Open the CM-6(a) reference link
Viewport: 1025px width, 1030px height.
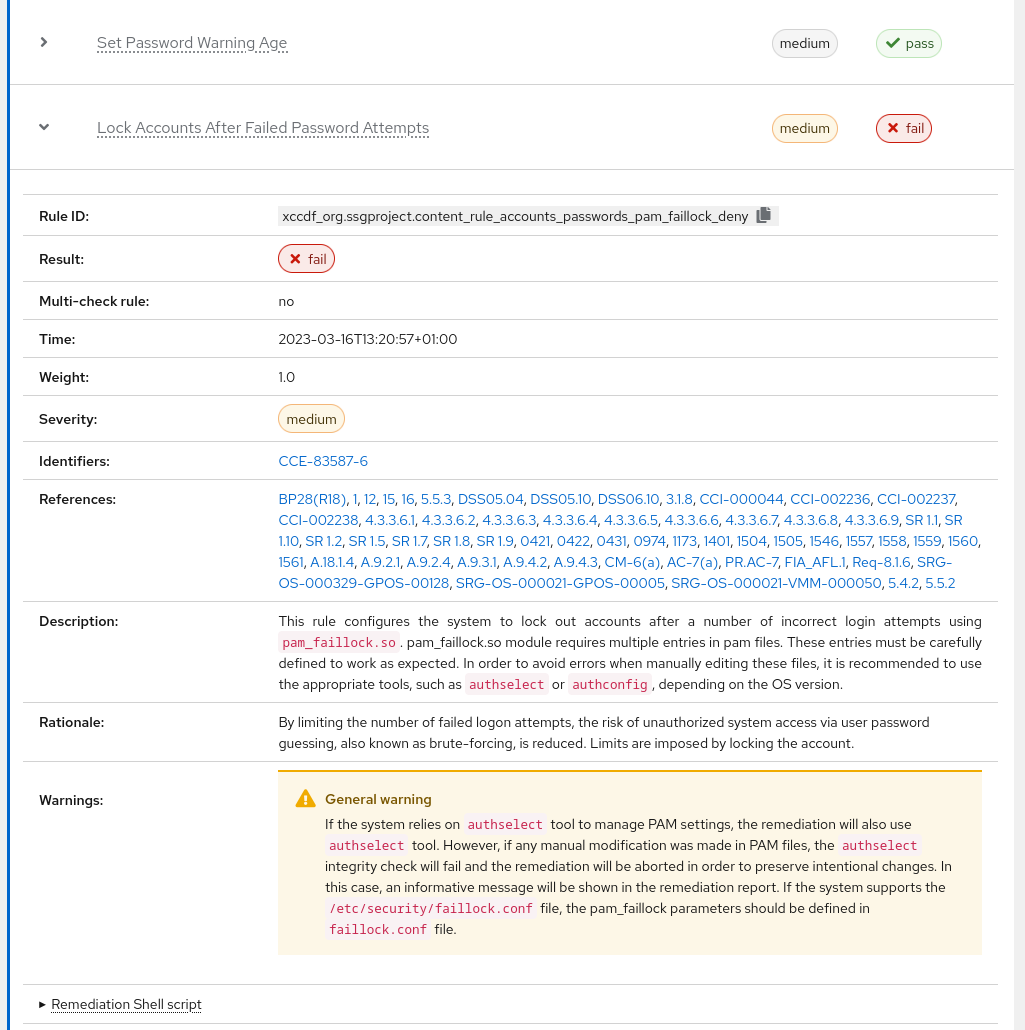(x=632, y=562)
